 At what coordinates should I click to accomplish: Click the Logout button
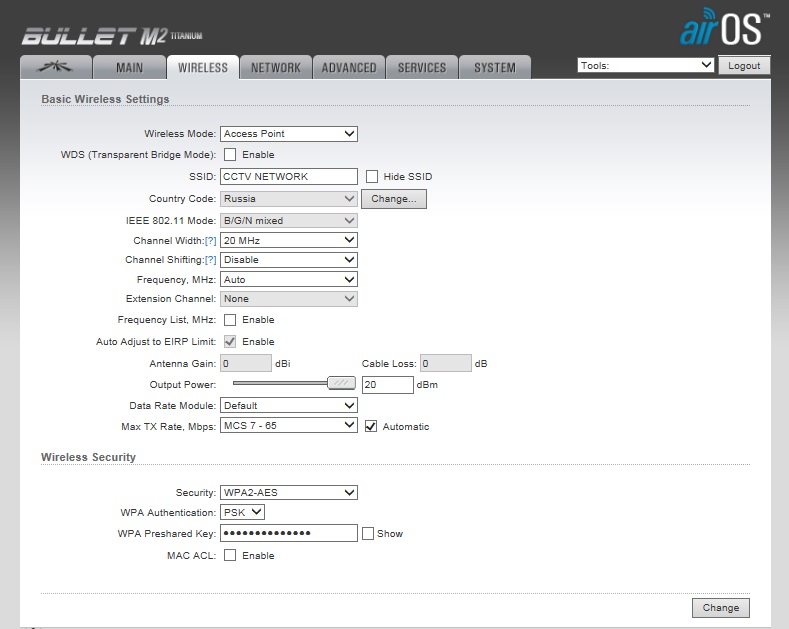click(x=744, y=65)
